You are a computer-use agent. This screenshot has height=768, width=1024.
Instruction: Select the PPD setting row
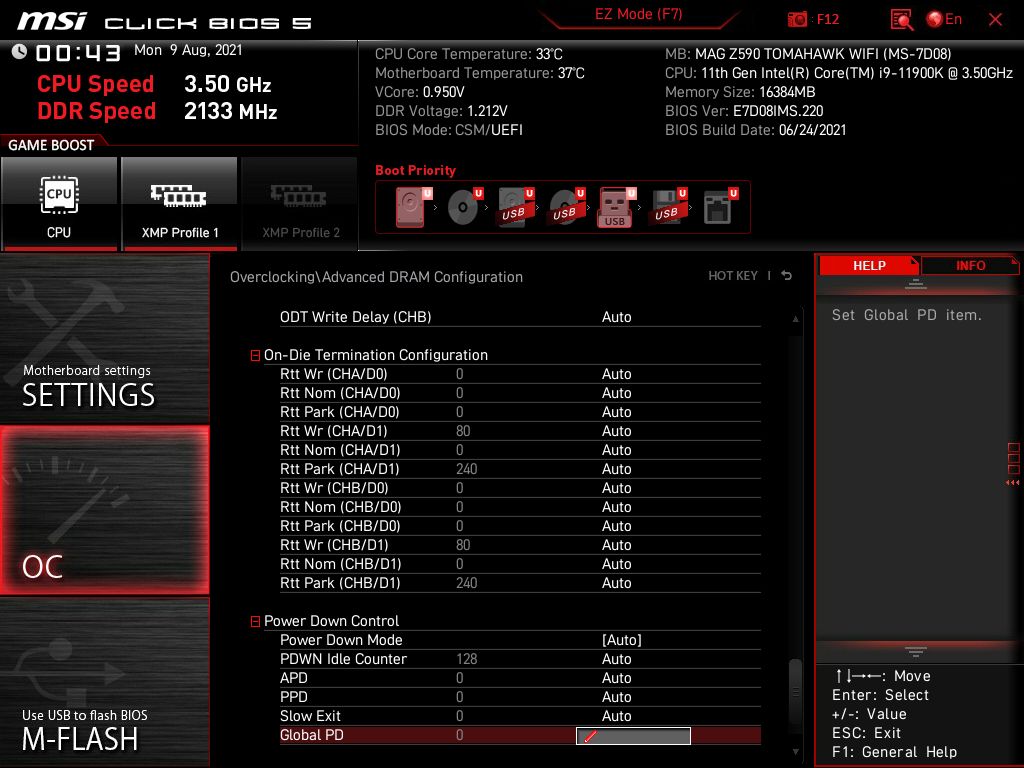pos(520,697)
